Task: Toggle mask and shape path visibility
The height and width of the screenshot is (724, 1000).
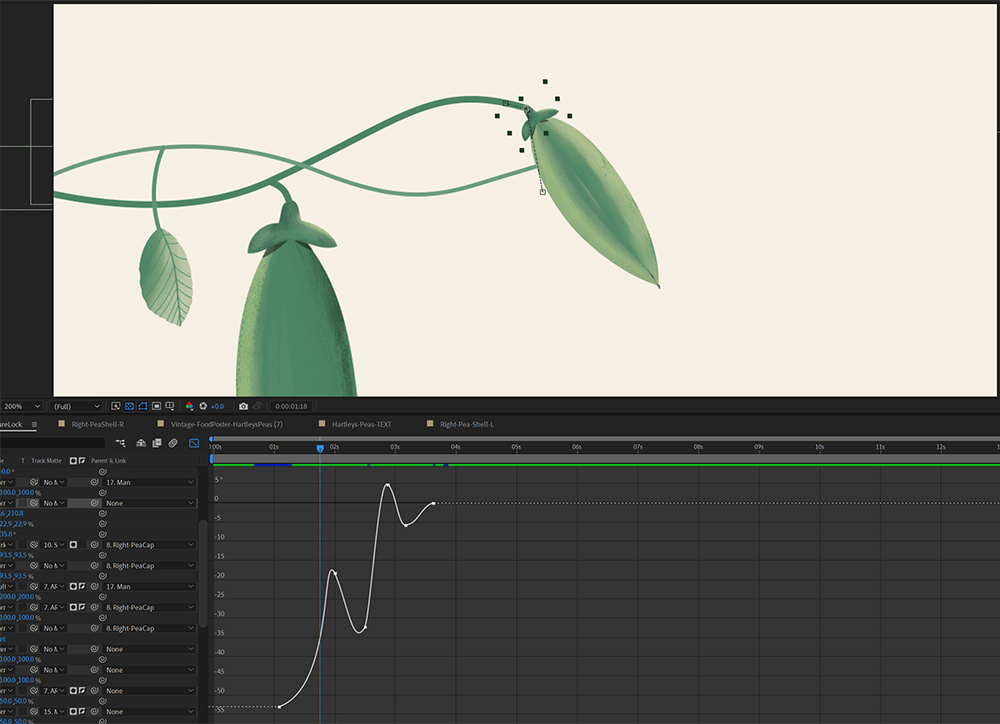Action: tap(145, 406)
